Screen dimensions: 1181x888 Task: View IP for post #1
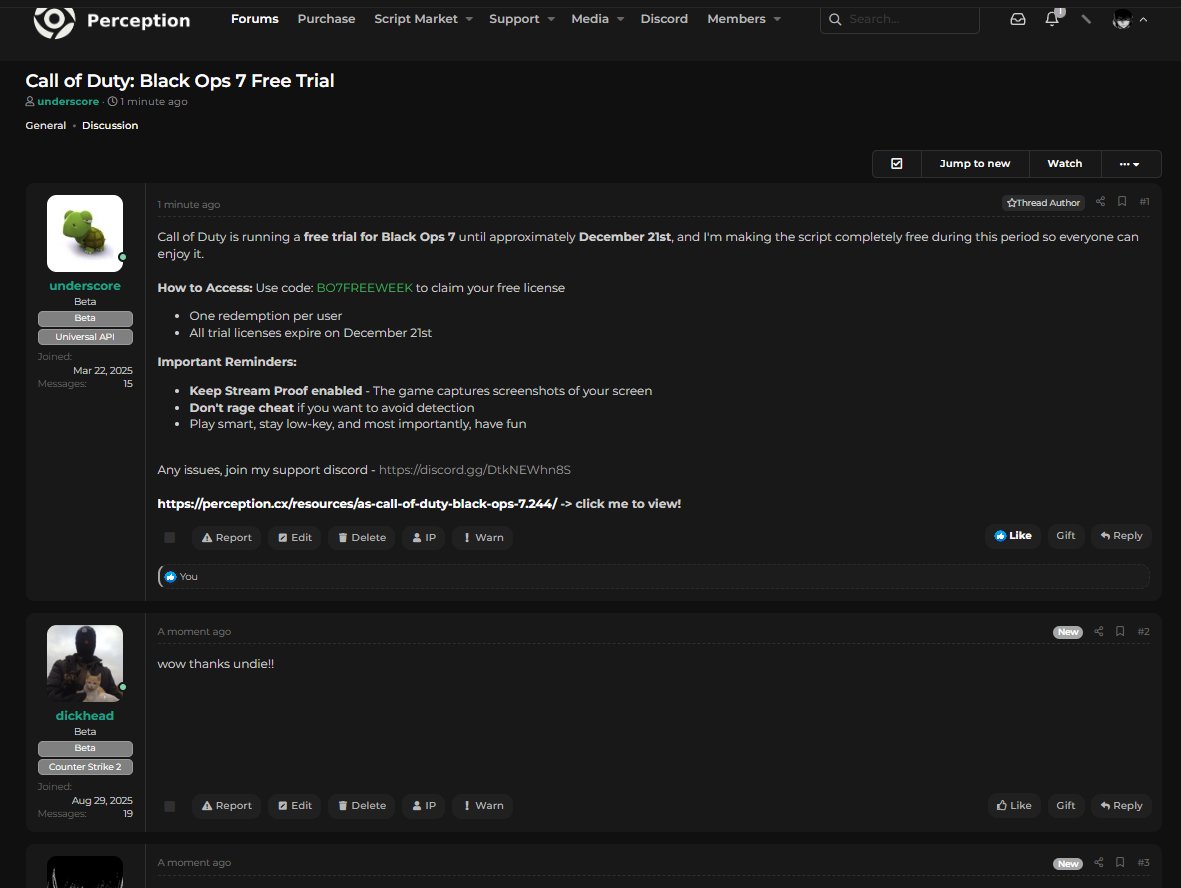coord(424,537)
